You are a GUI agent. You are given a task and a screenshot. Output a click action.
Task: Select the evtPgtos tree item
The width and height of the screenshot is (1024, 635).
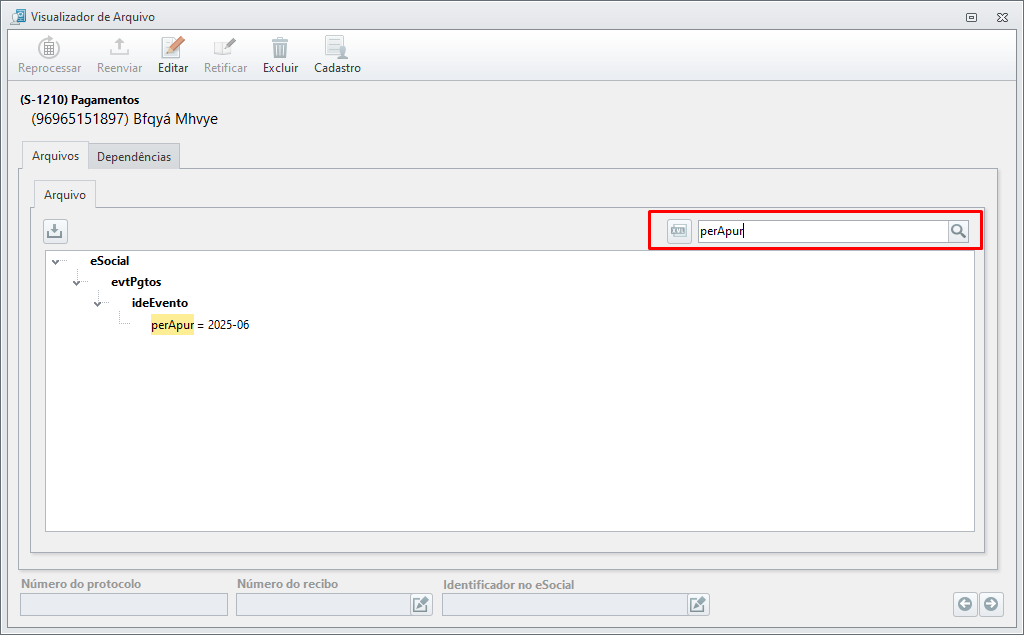pyautogui.click(x=136, y=282)
